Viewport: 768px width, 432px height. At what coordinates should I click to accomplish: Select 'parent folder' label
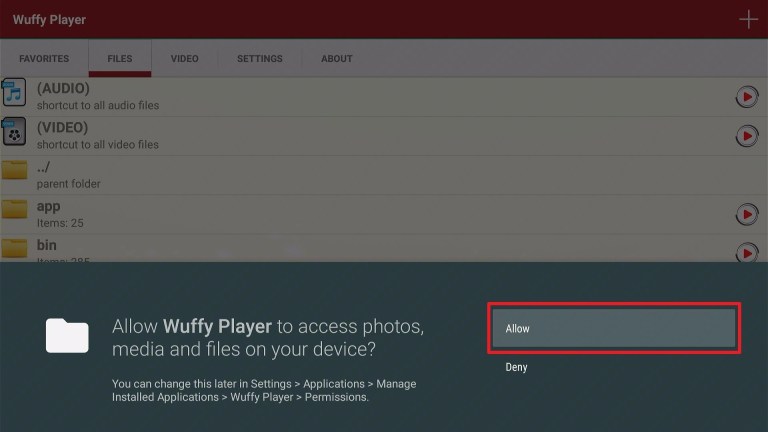[x=69, y=184]
